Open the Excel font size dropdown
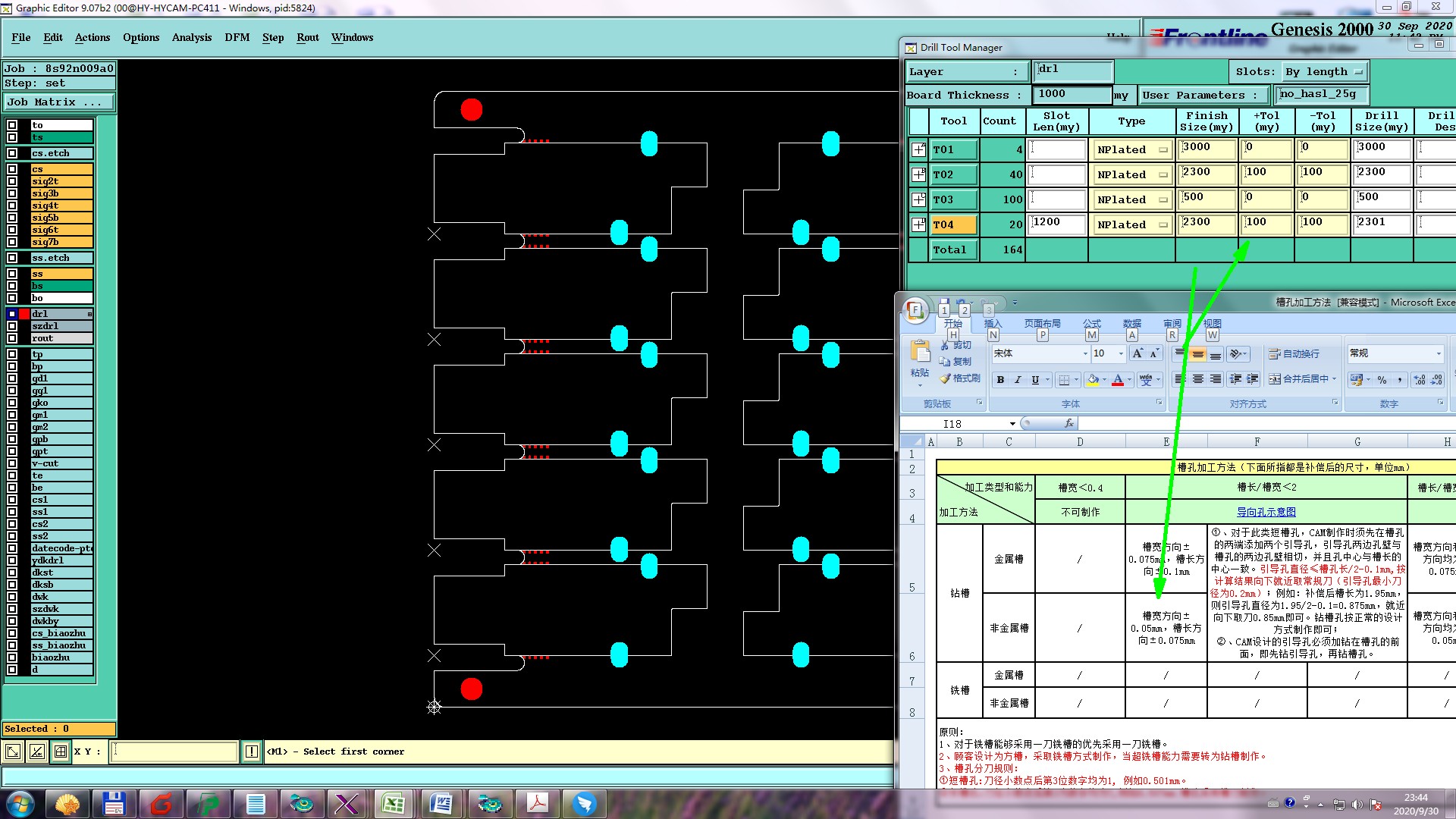Screen dimensions: 1456x819 pos(1121,353)
